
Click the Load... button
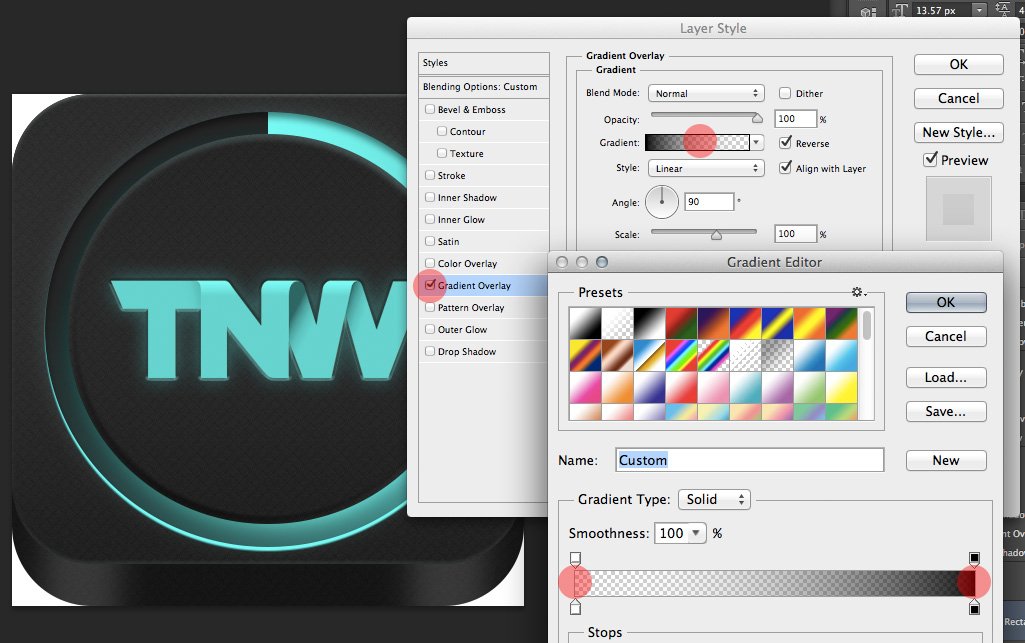946,377
